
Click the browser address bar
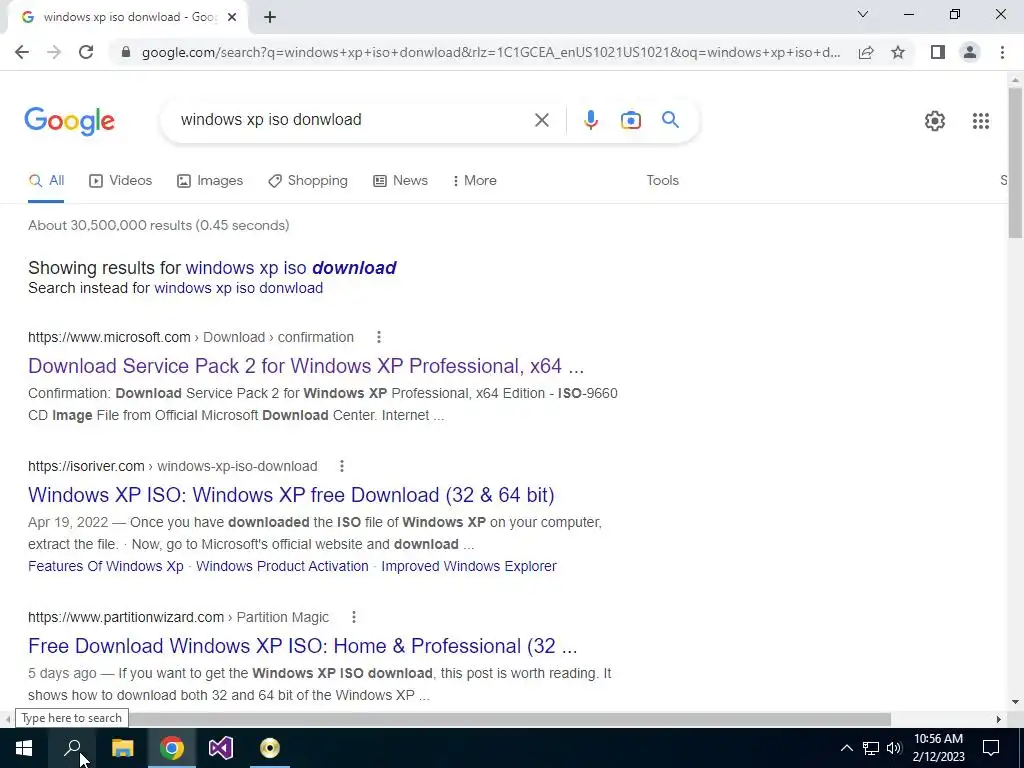pos(490,52)
